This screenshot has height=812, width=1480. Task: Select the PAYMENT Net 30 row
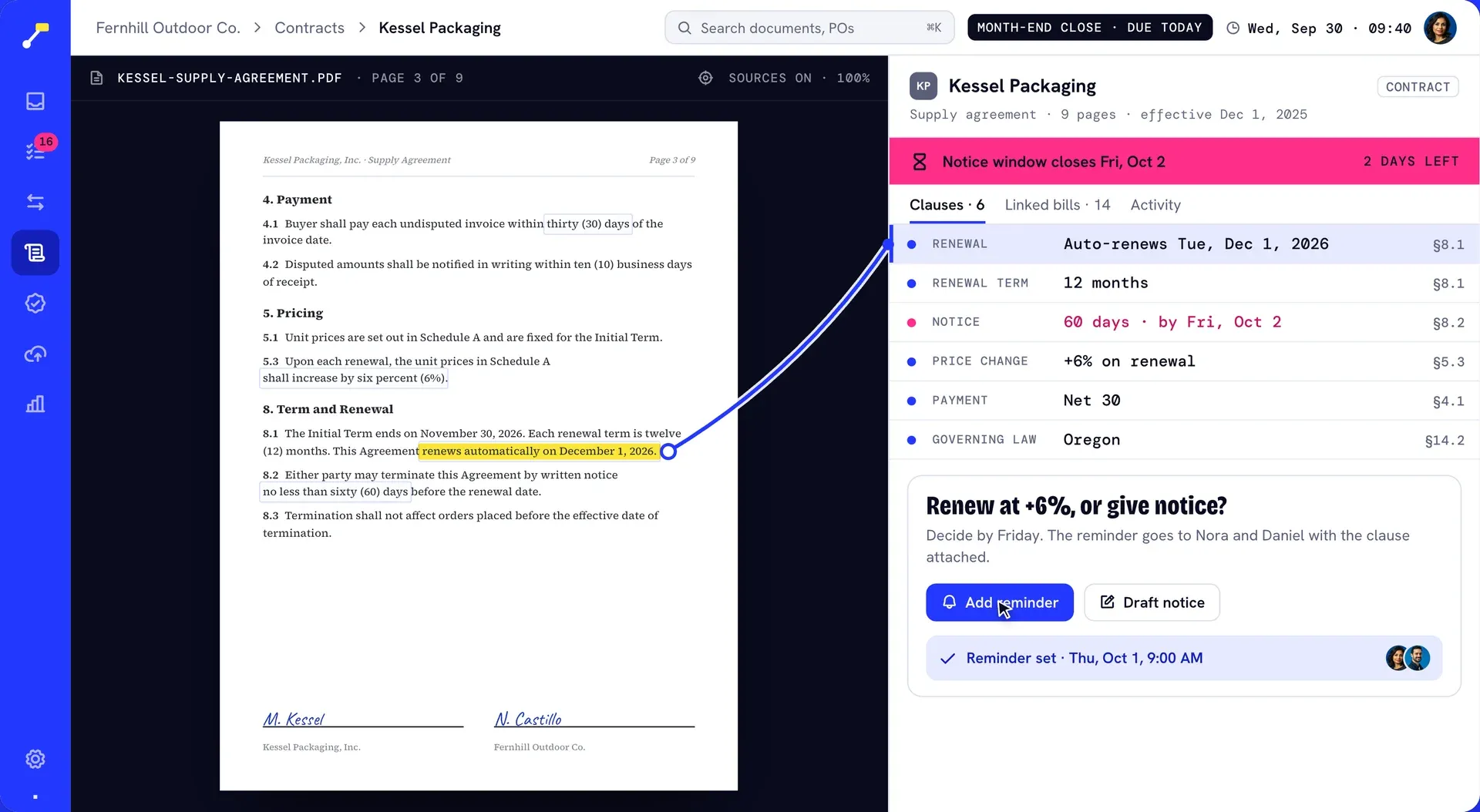tap(1185, 401)
